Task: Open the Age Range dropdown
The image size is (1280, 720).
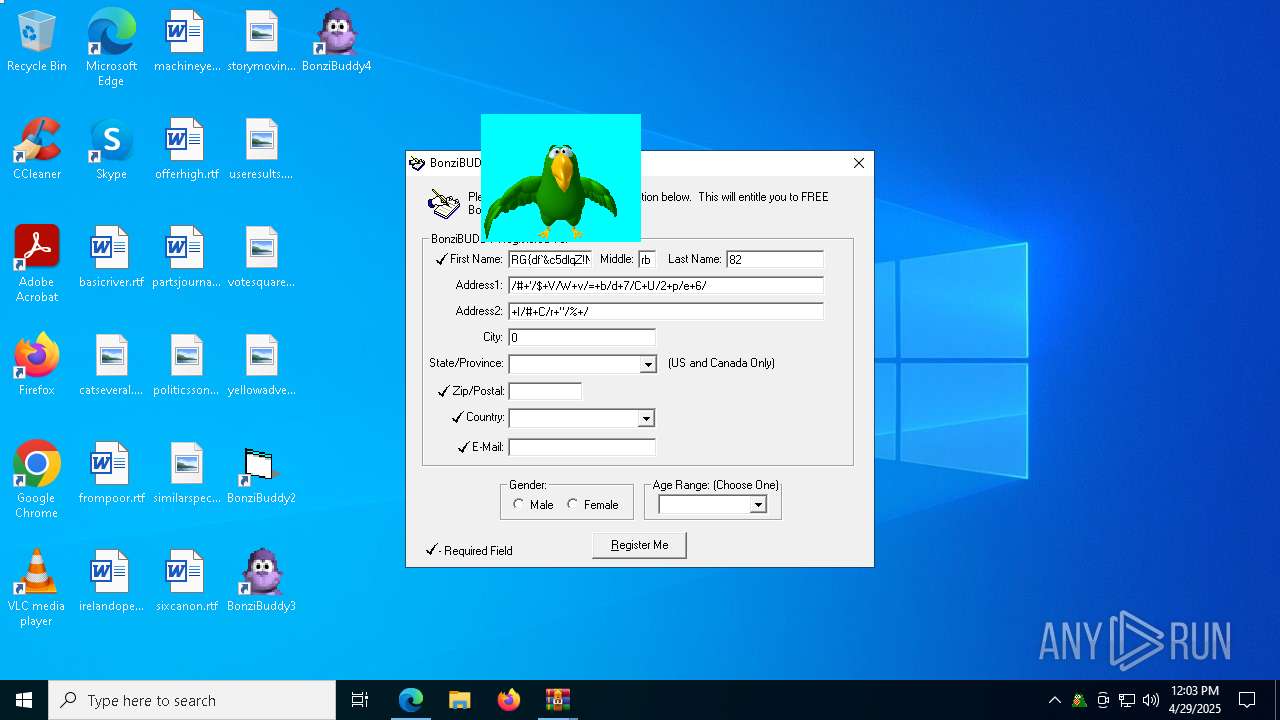Action: coord(758,505)
